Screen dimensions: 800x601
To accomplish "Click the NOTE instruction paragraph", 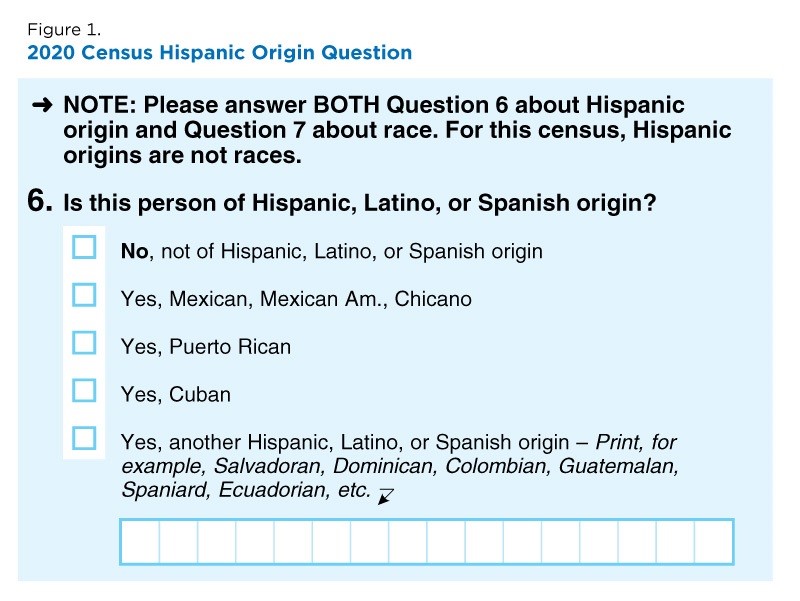I will 397,130.
